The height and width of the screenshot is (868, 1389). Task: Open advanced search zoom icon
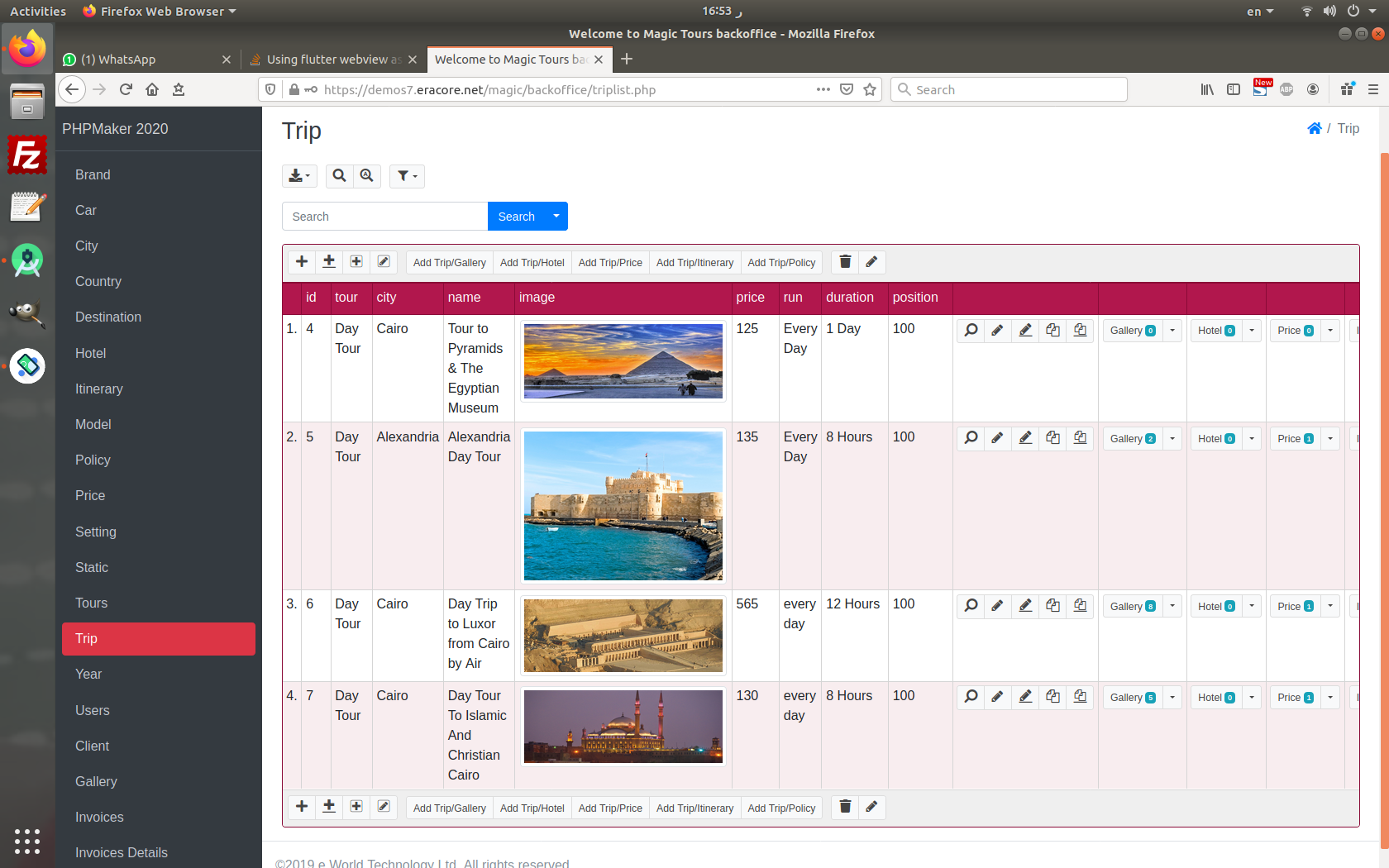[x=367, y=176]
